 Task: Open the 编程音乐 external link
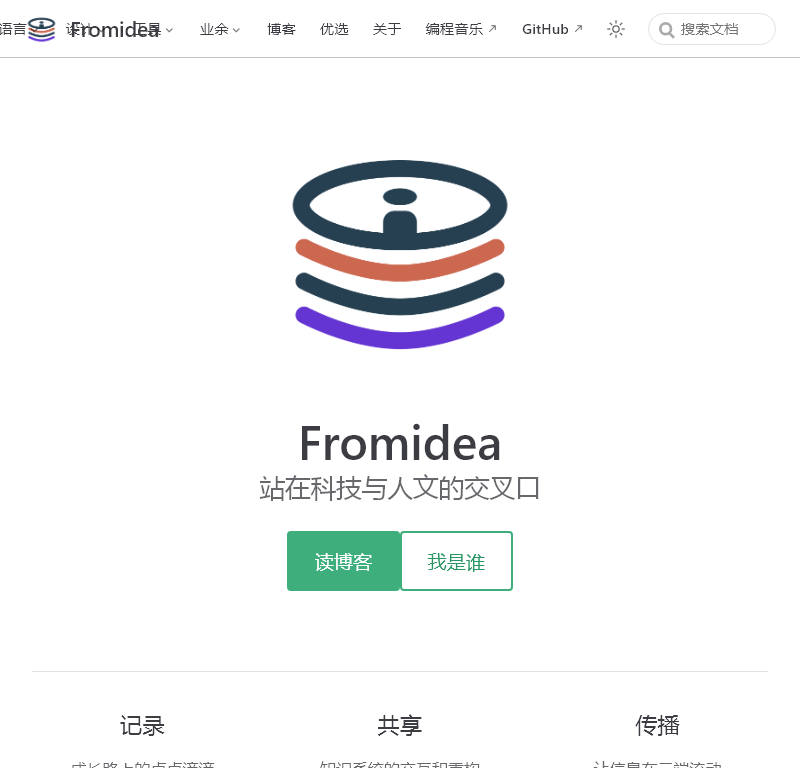pyautogui.click(x=454, y=29)
